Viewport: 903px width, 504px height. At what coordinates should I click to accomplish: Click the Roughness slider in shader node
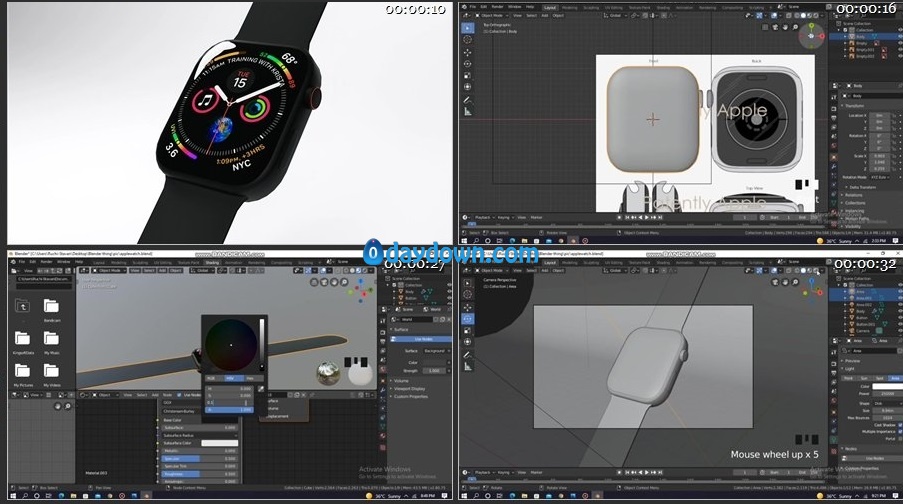point(200,473)
